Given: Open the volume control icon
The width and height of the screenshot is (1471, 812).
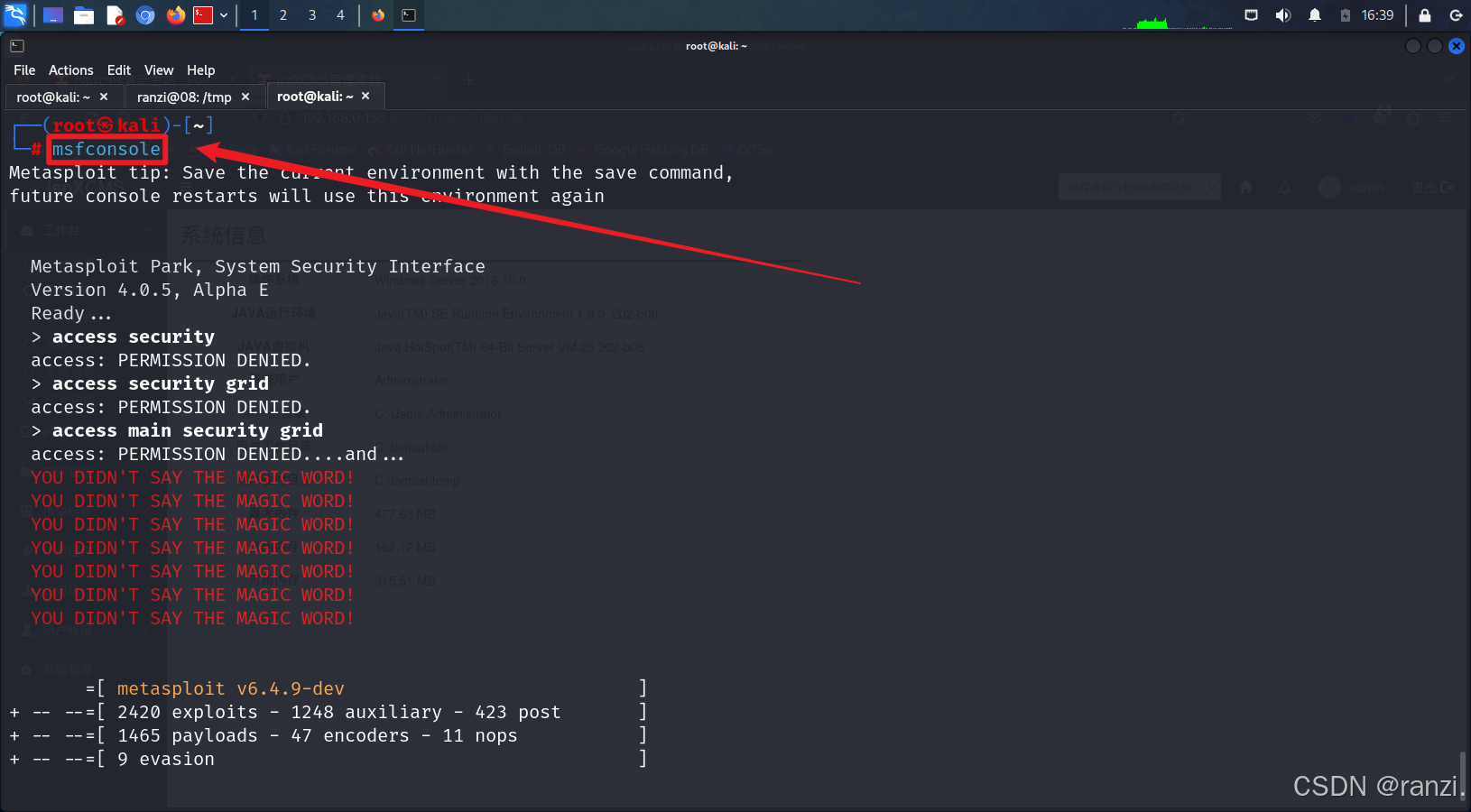Looking at the screenshot, I should point(1283,15).
